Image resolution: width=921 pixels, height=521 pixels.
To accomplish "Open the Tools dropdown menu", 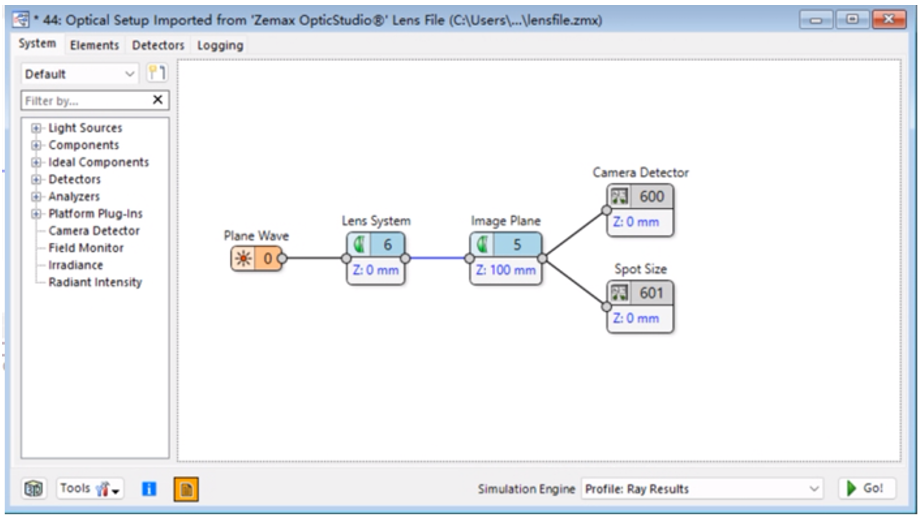I will (90, 489).
